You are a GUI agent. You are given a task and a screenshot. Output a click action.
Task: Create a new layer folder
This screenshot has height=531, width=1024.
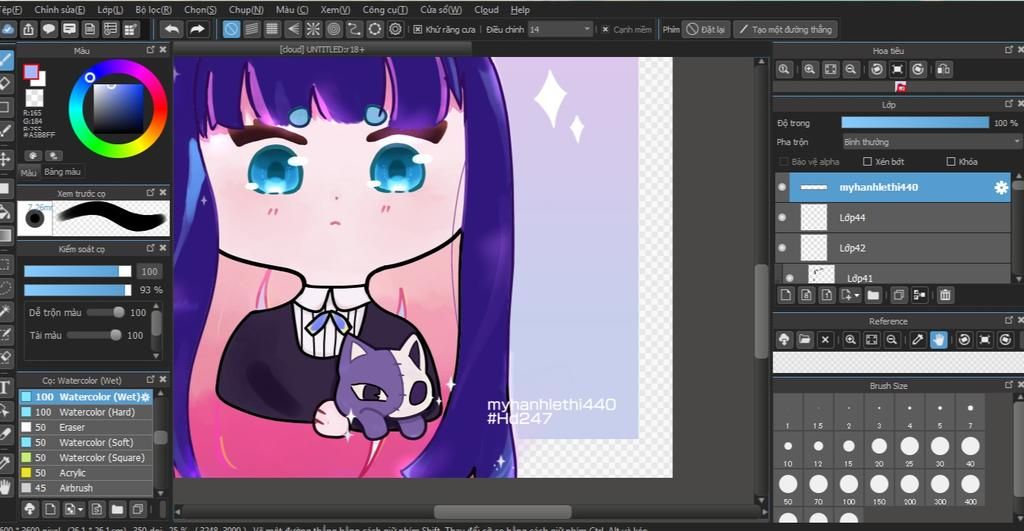coord(873,295)
